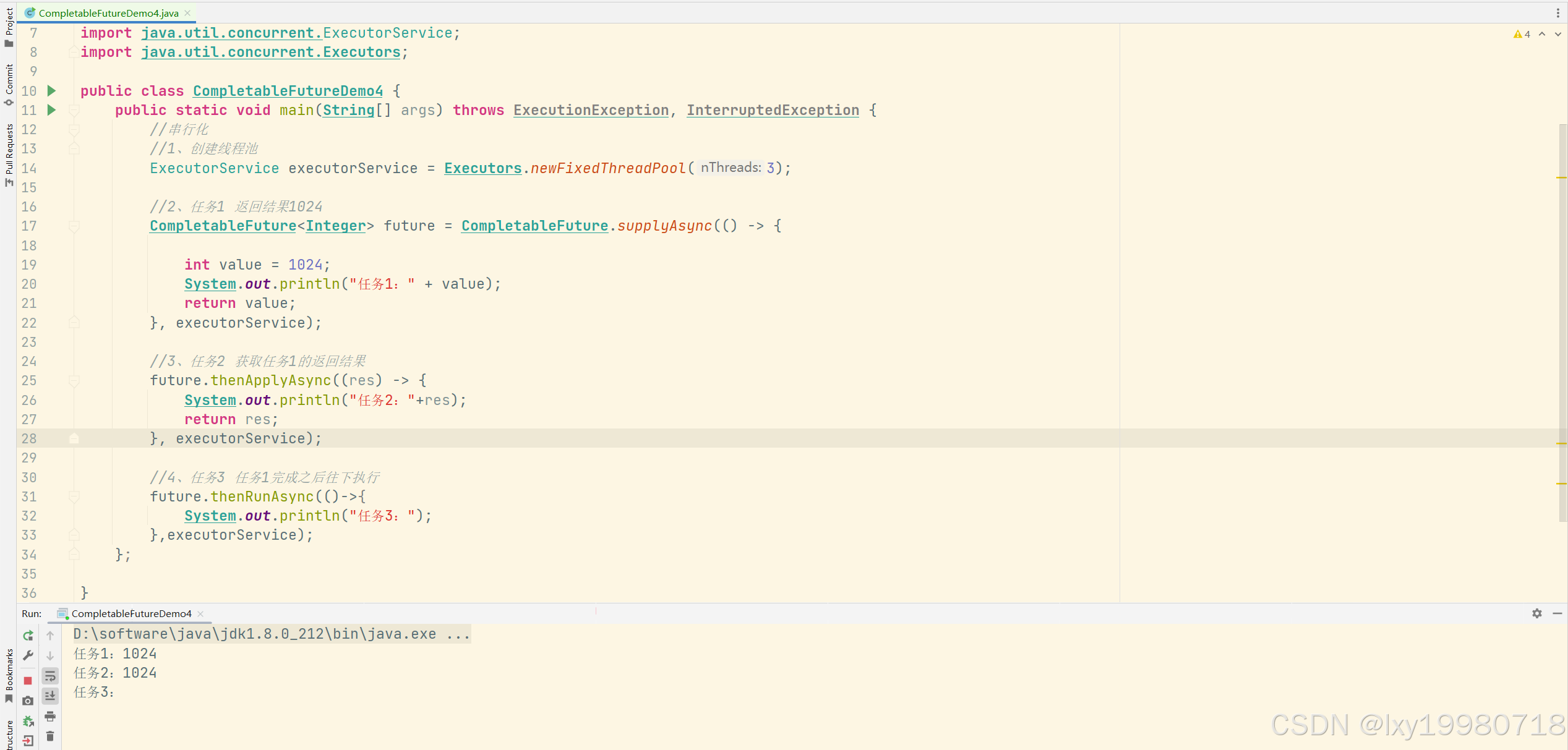
Task: Click the wrench settings icon in Run panel
Action: point(28,655)
